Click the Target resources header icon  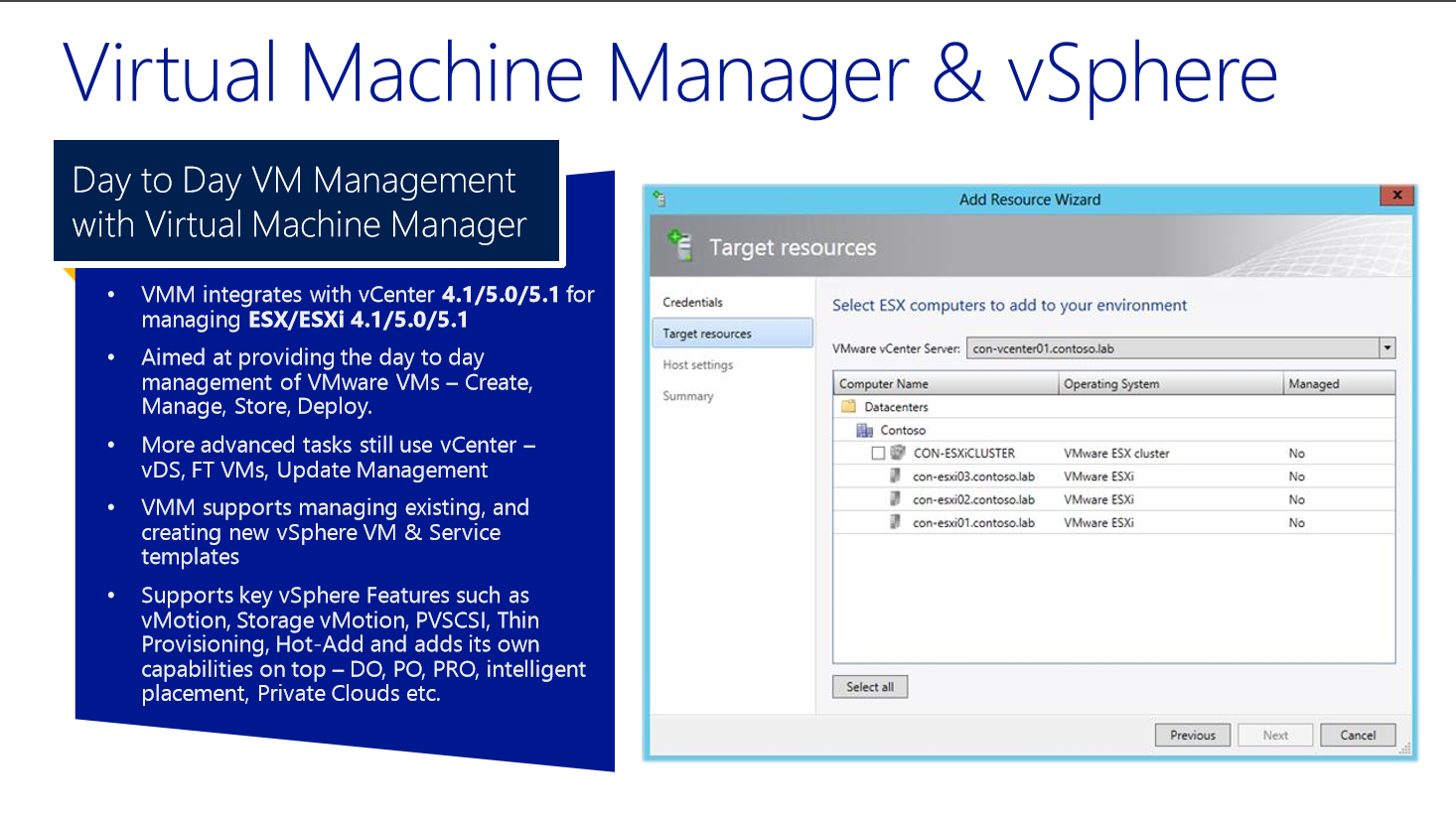point(680,245)
